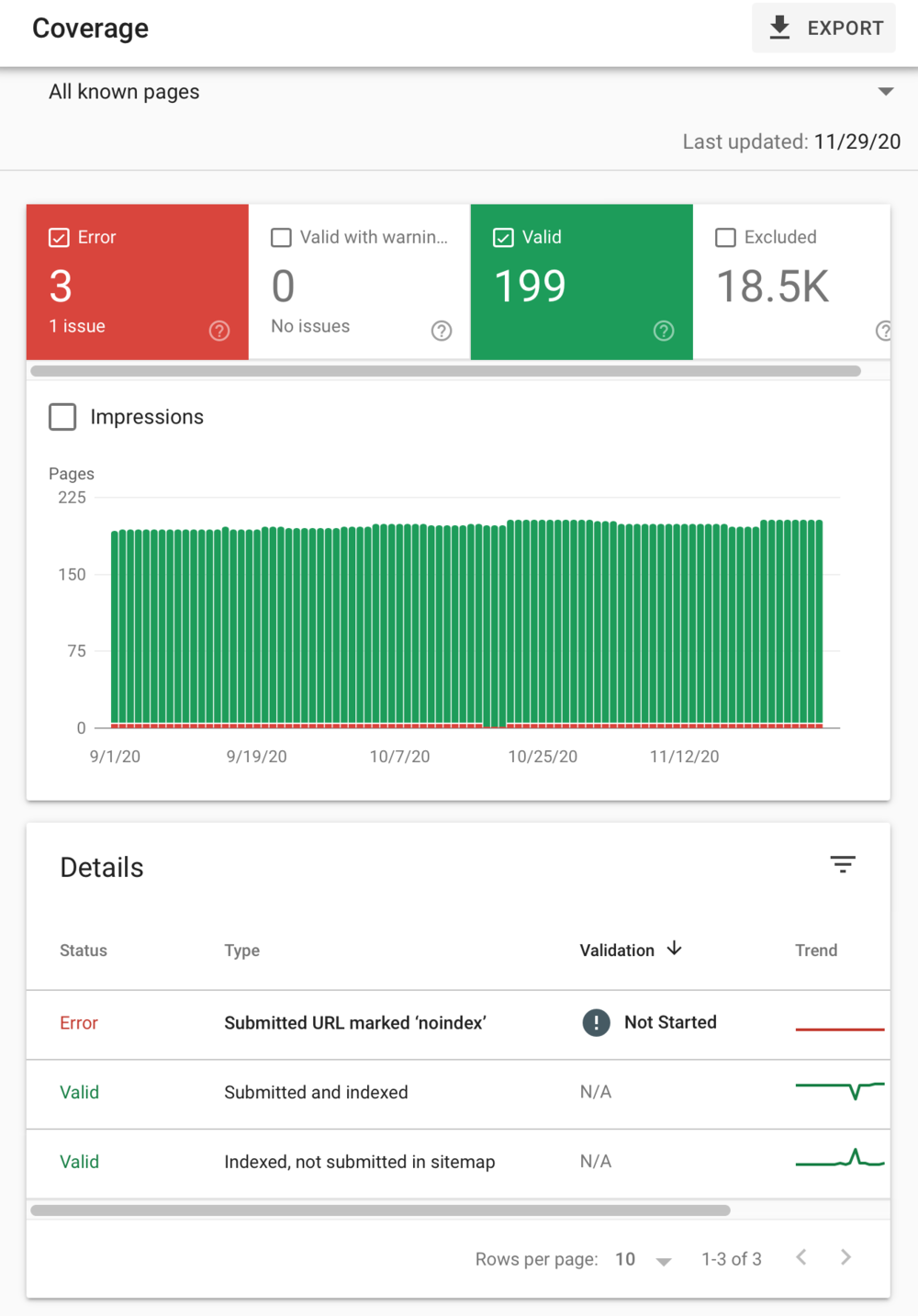Click the Details section heading
918x1316 pixels.
102,868
